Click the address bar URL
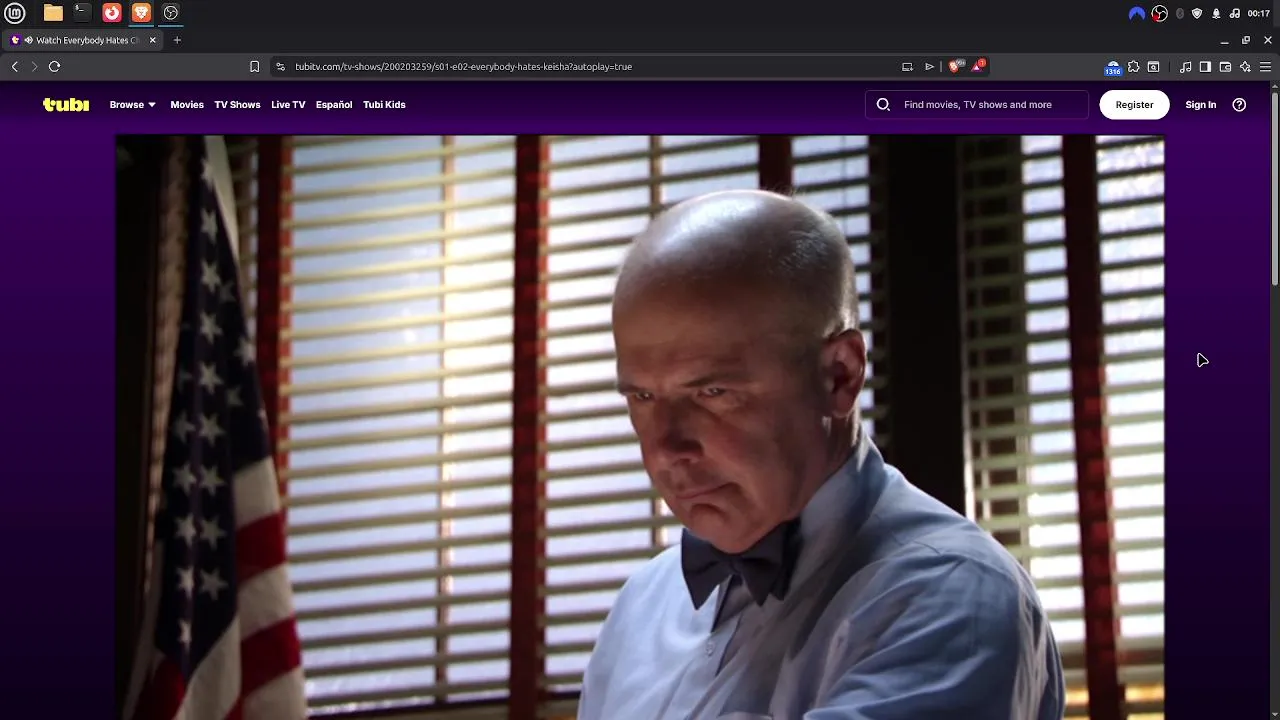The image size is (1280, 720). coord(463,66)
